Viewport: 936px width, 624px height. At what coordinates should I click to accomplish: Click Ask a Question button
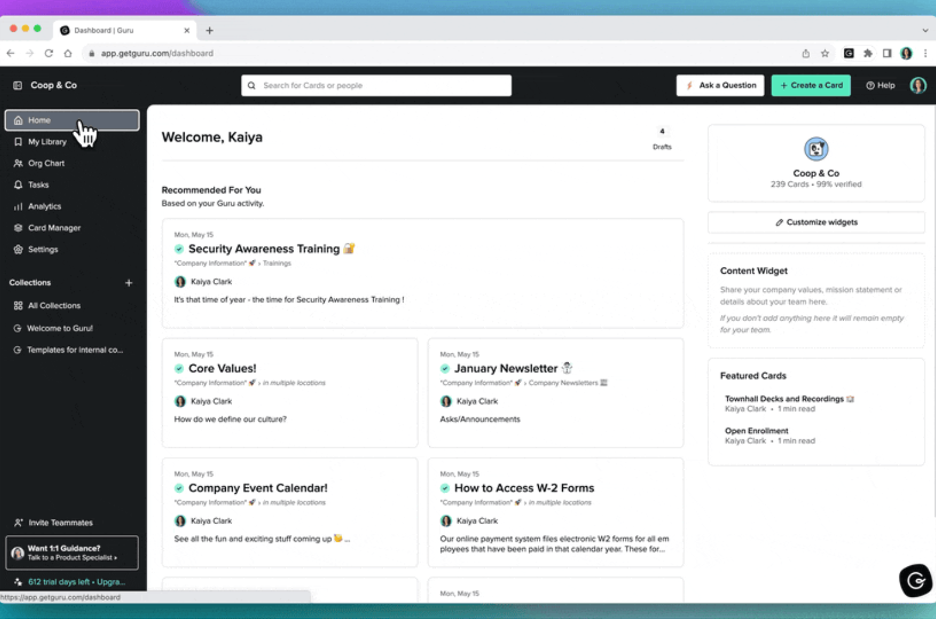(x=720, y=85)
